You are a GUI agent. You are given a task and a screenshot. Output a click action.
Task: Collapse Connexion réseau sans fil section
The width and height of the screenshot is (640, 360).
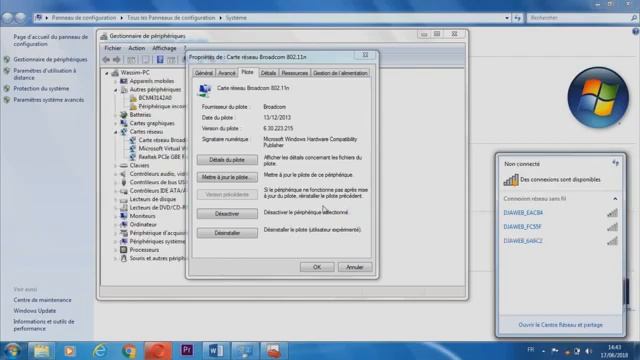point(615,199)
